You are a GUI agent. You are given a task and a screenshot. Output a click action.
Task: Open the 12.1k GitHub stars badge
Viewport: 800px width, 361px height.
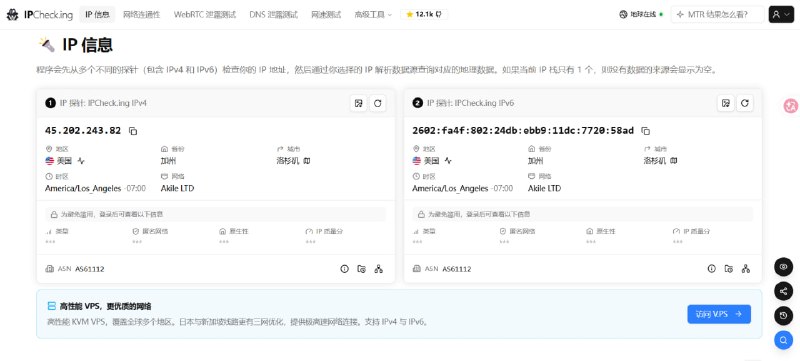point(424,14)
